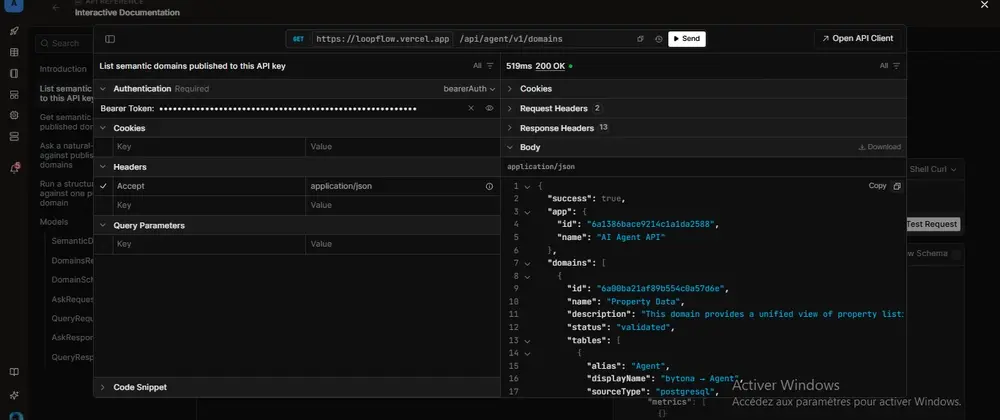This screenshot has height=420, width=1000.
Task: Fold the "app" object at line 3
Action: (x=527, y=212)
